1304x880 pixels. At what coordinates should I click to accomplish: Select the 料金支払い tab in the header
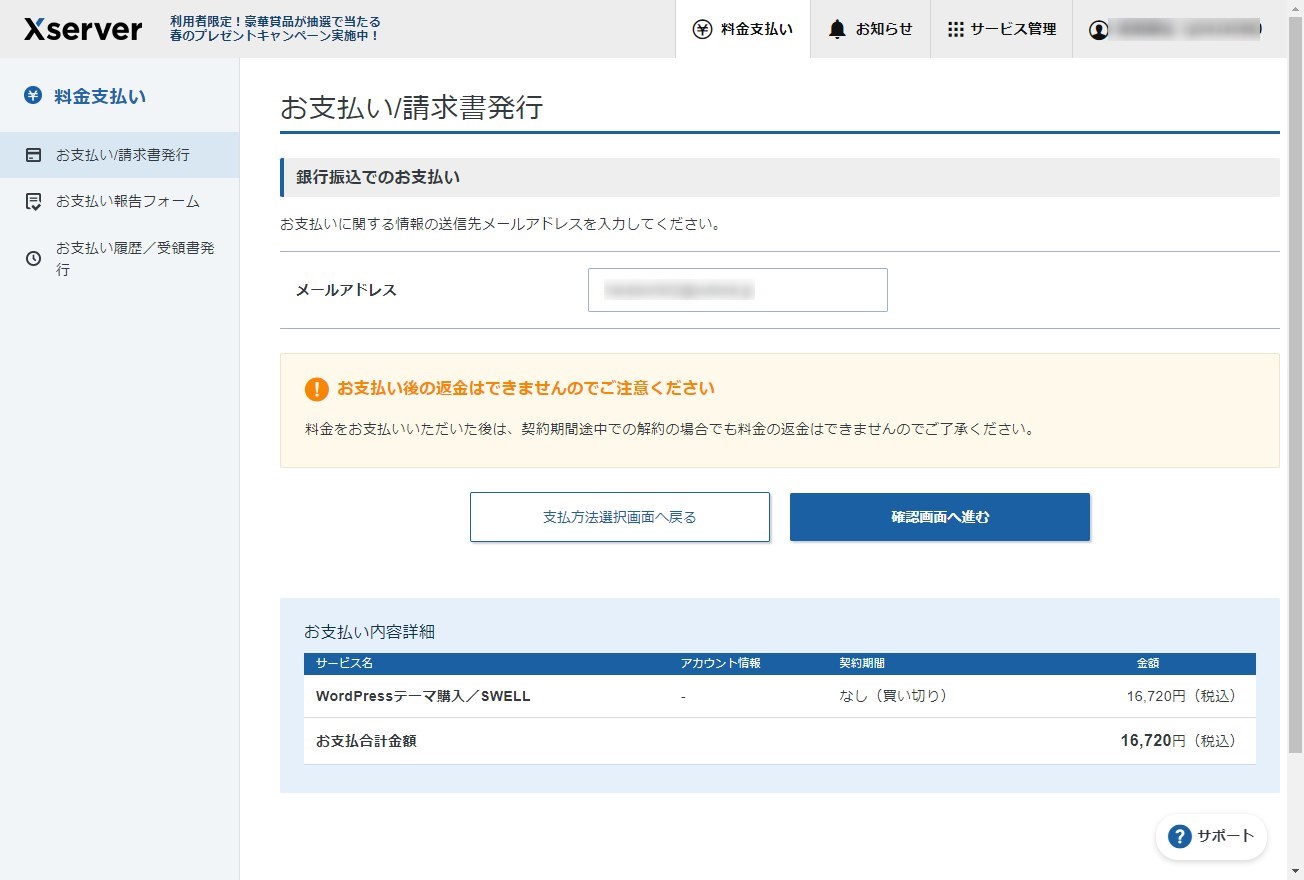(x=743, y=29)
